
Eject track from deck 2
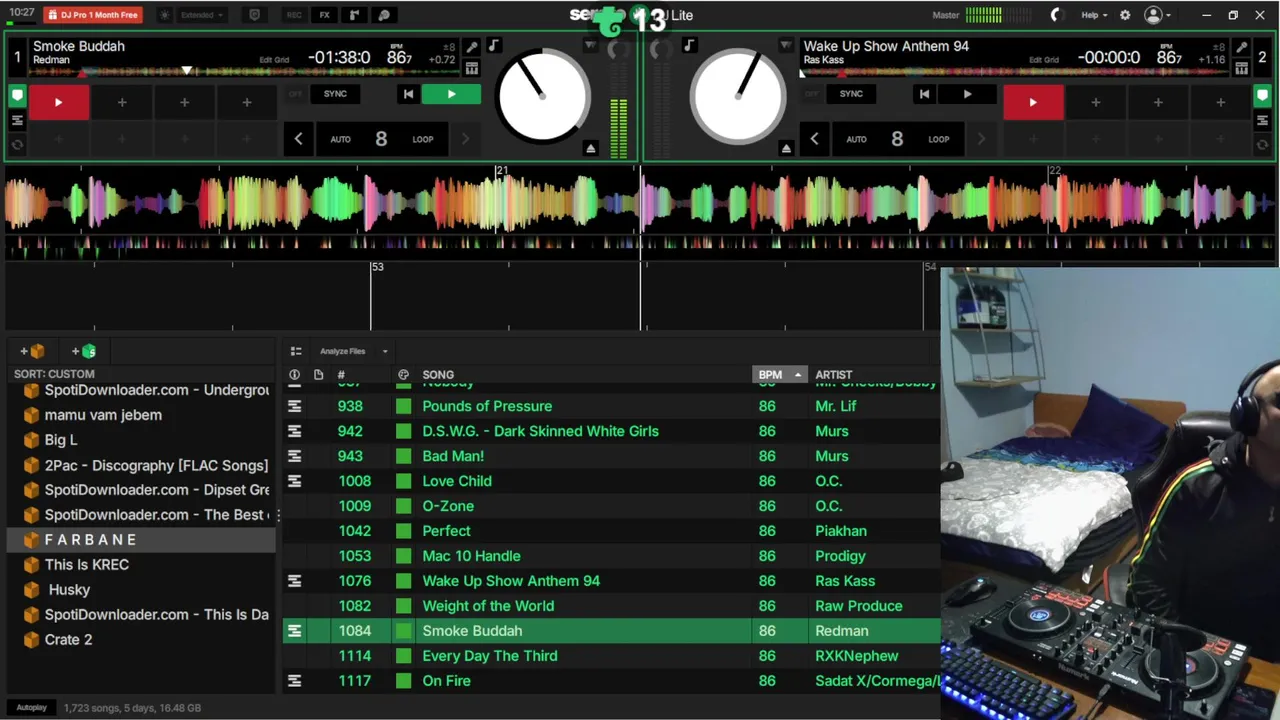pos(786,148)
